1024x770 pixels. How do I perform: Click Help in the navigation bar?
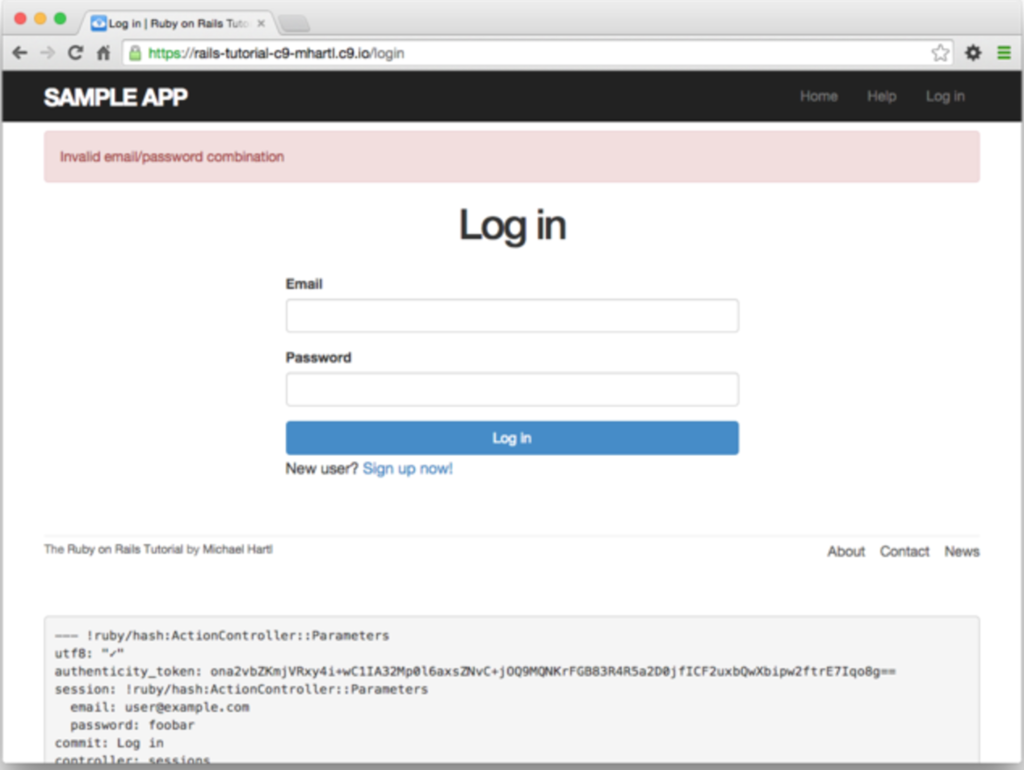881,96
